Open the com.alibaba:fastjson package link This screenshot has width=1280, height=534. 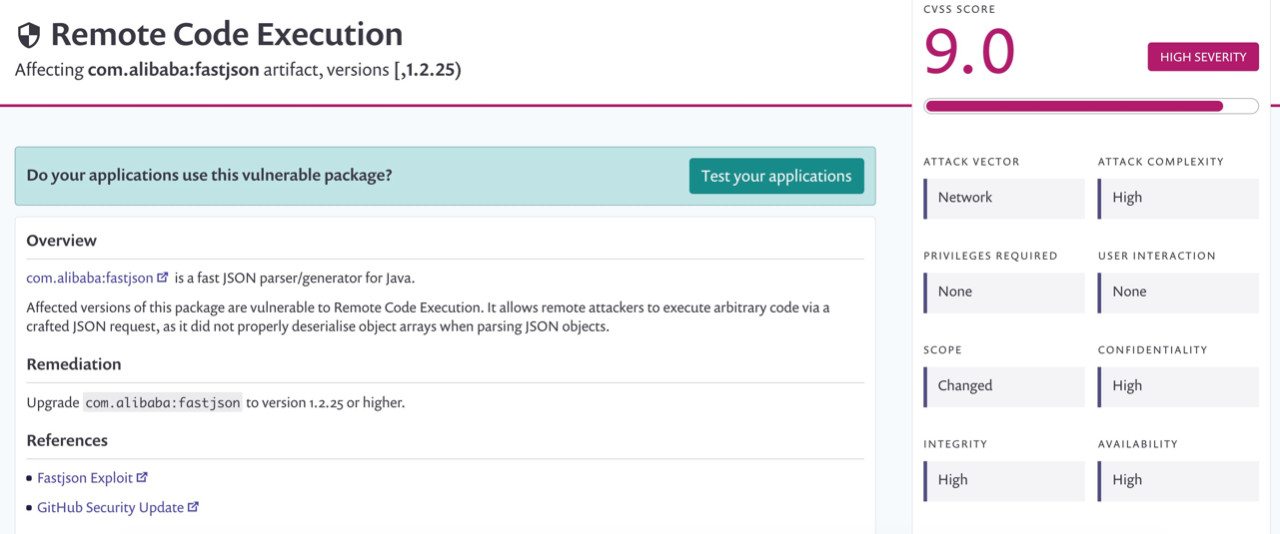pos(90,278)
